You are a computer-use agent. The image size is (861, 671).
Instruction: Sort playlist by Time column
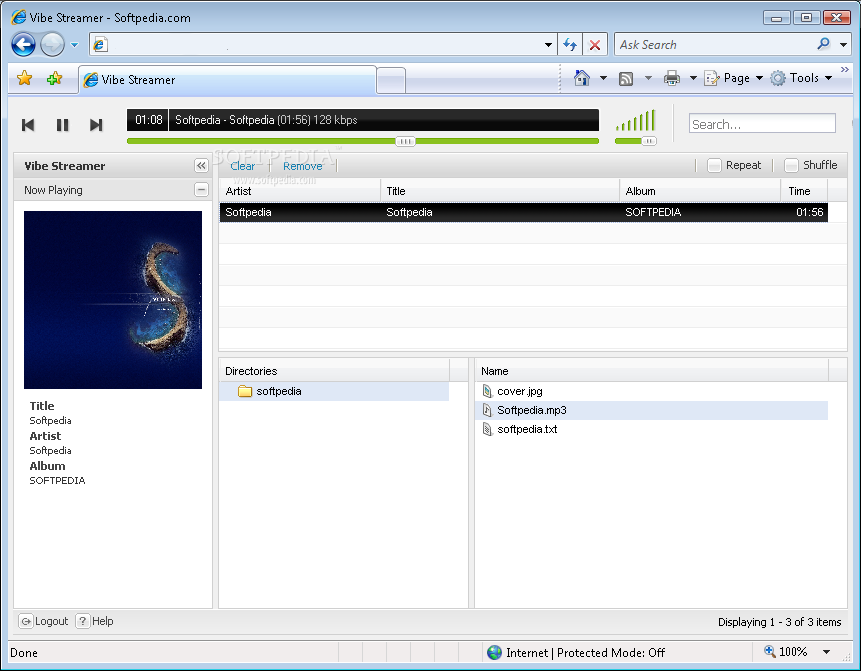tap(804, 191)
